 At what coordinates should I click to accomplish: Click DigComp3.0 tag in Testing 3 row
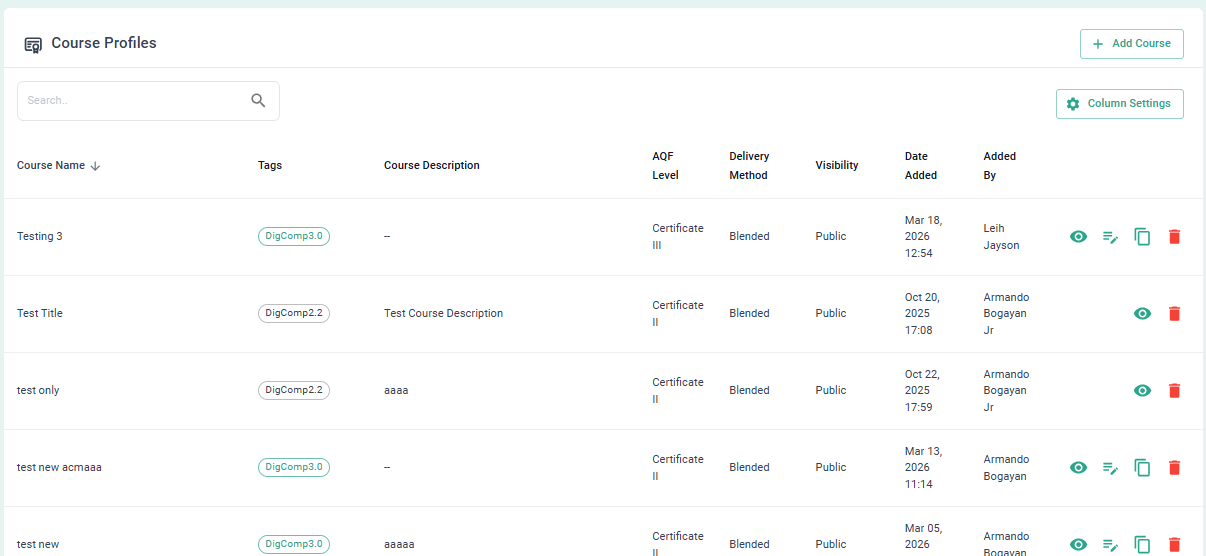[x=294, y=236]
